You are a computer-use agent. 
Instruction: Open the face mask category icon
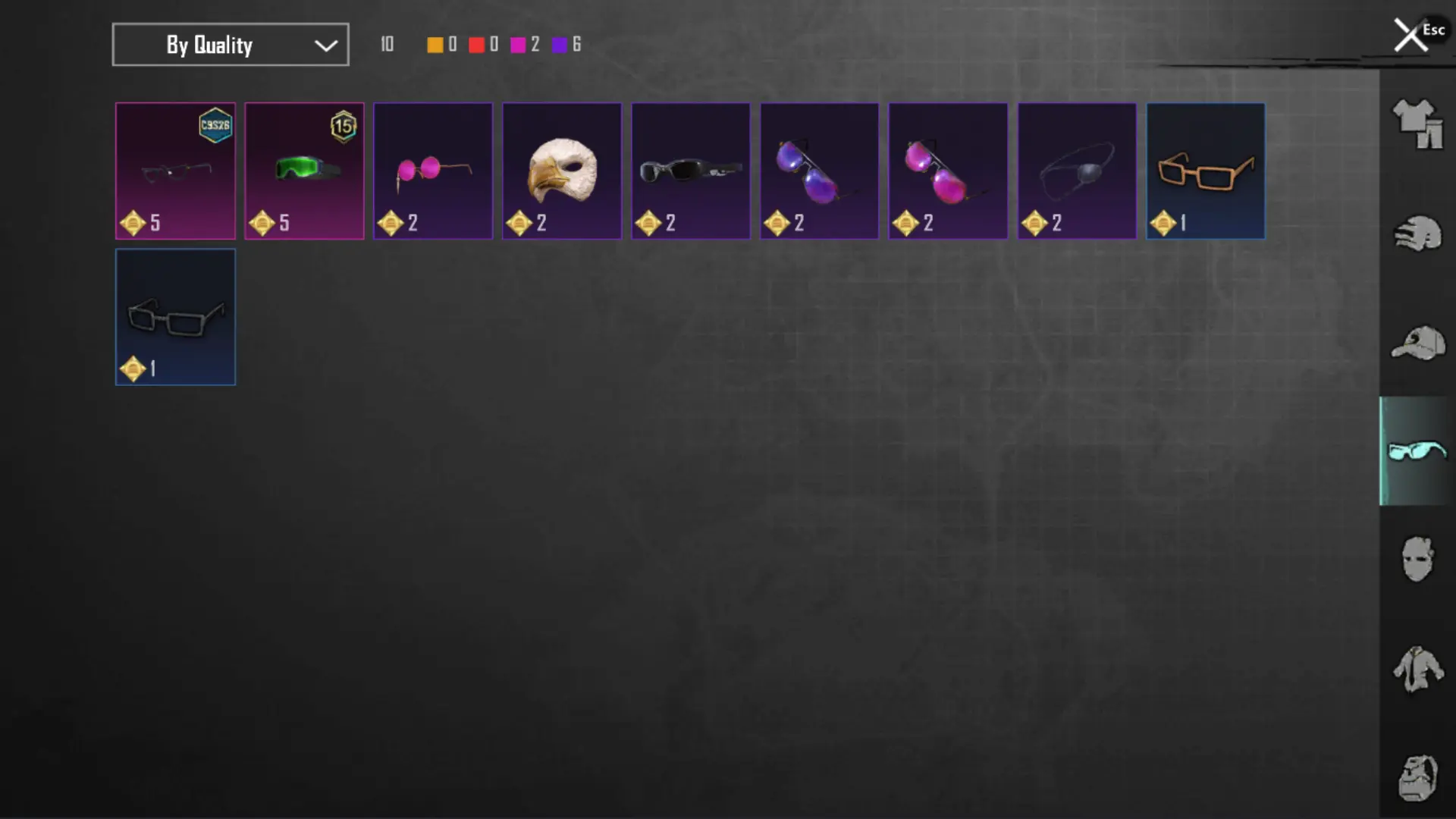(x=1417, y=559)
